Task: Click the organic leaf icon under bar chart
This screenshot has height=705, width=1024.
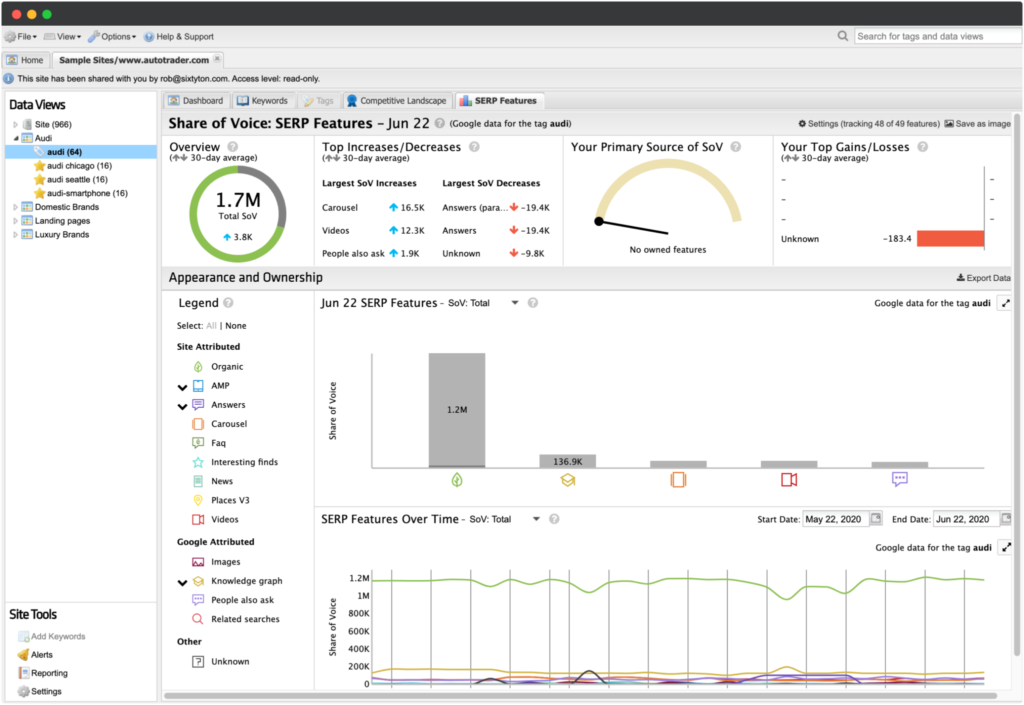Action: [457, 480]
